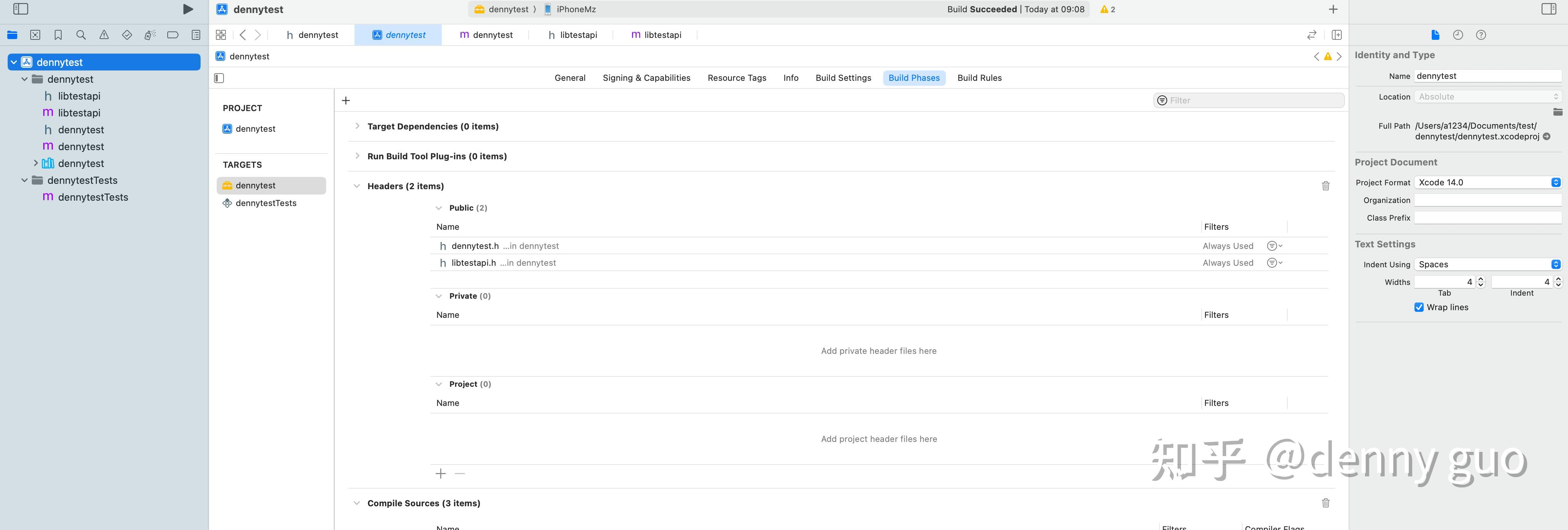1568x530 pixels.
Task: Toggle the Wrap lines checkbox
Action: [x=1419, y=307]
